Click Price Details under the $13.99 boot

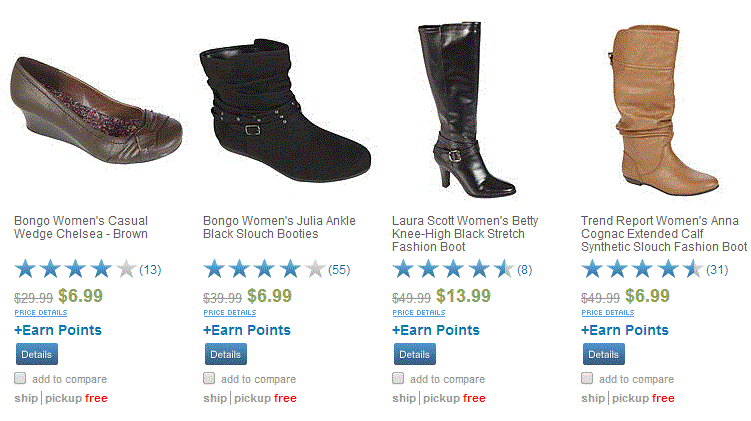[x=418, y=313]
